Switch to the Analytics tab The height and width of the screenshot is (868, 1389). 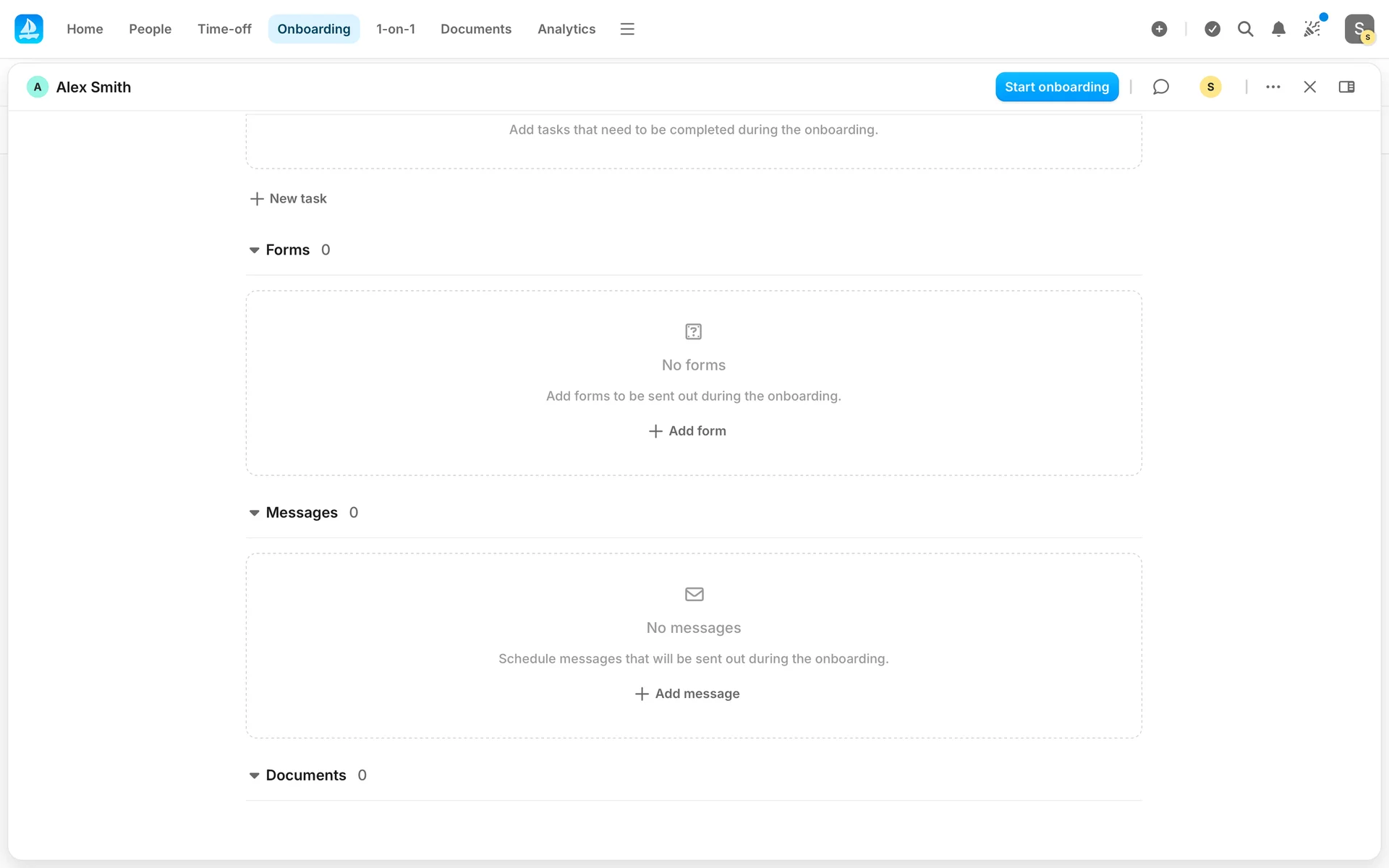566,29
